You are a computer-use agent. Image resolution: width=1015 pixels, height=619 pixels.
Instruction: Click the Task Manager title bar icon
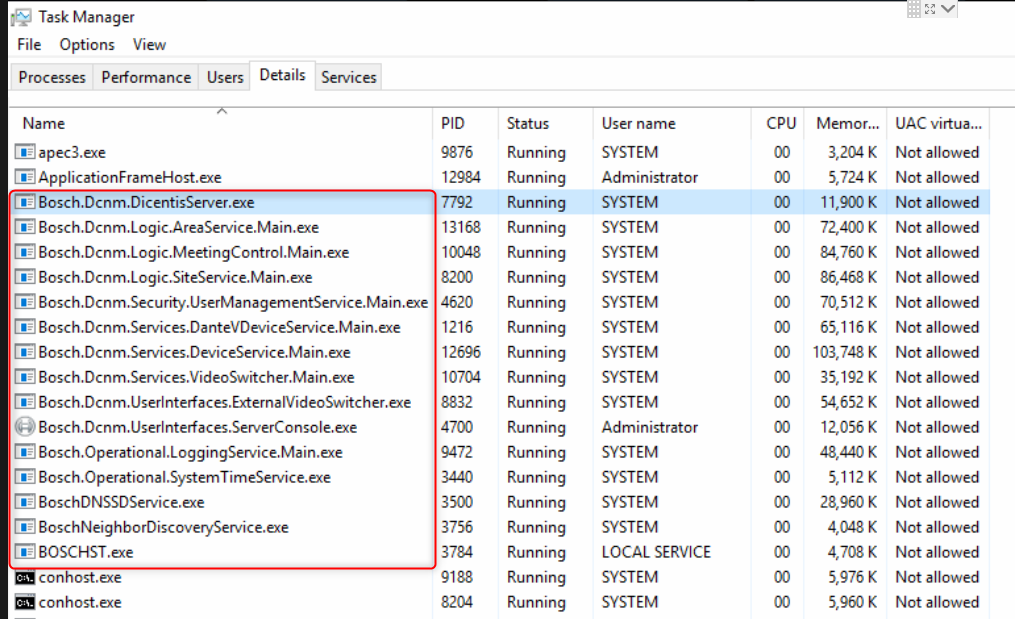tap(21, 17)
